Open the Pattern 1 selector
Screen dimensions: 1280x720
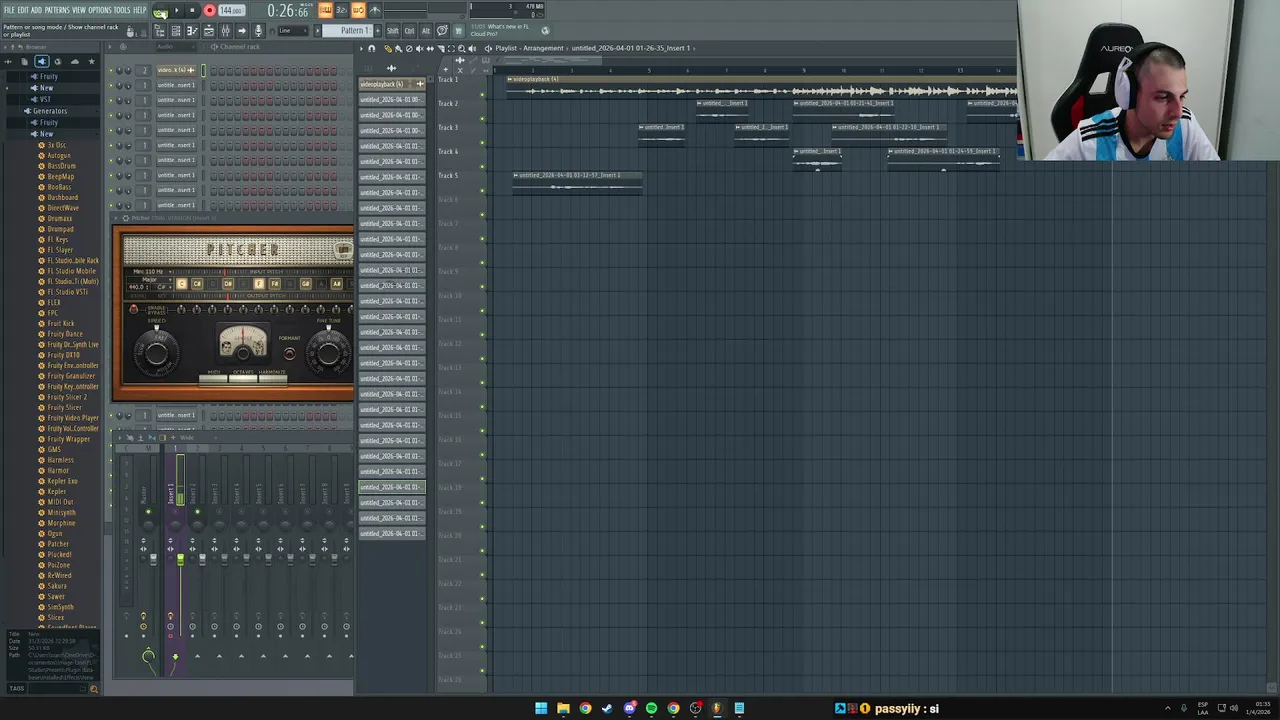point(349,31)
